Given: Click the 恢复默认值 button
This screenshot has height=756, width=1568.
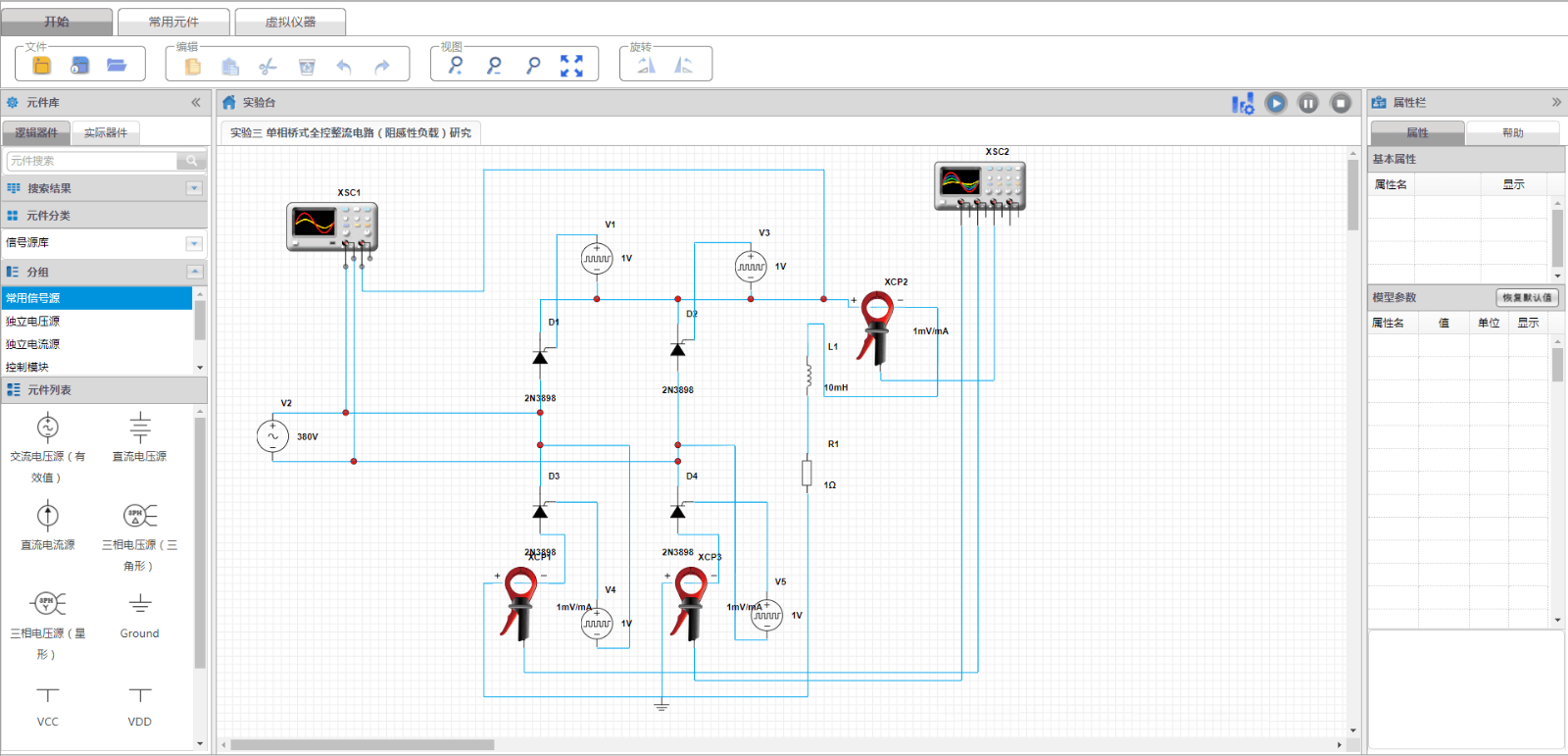Looking at the screenshot, I should (x=1527, y=297).
